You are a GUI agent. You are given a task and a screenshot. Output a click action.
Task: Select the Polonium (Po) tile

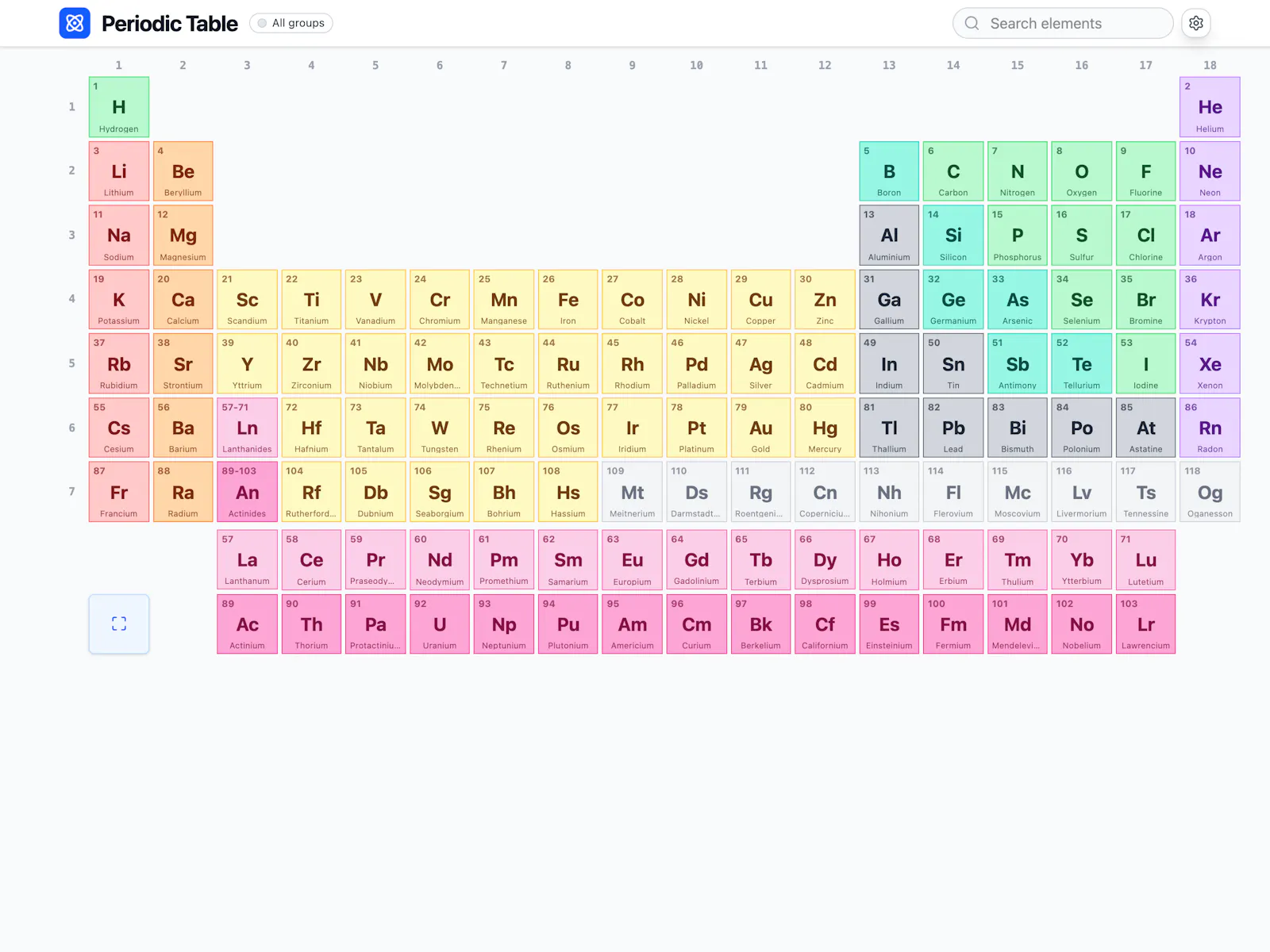pos(1082,428)
